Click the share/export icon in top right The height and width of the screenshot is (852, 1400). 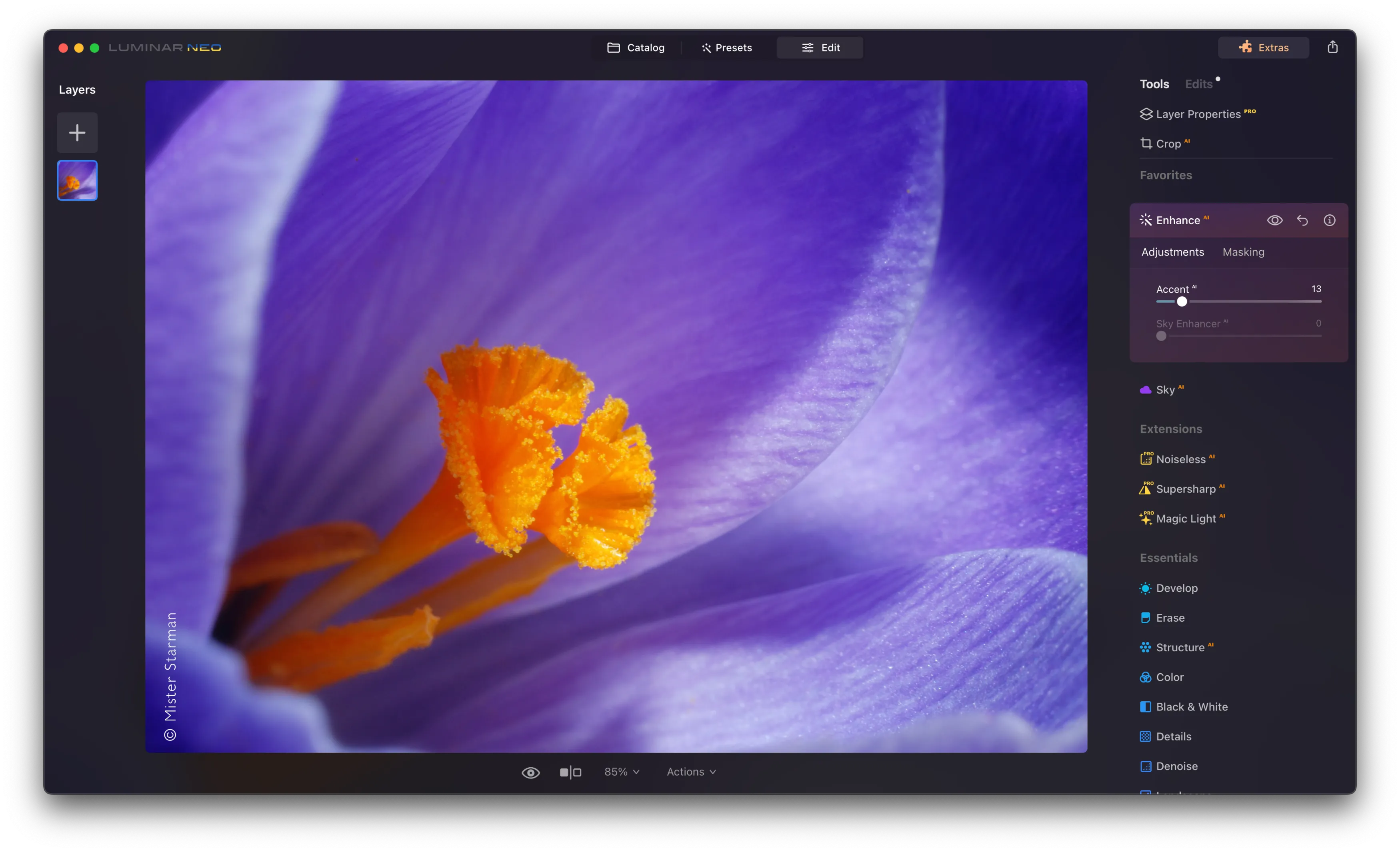coord(1332,47)
